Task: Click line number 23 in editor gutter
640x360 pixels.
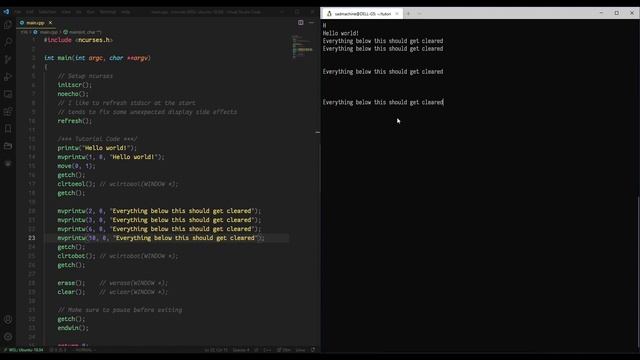Action: pyautogui.click(x=32, y=238)
